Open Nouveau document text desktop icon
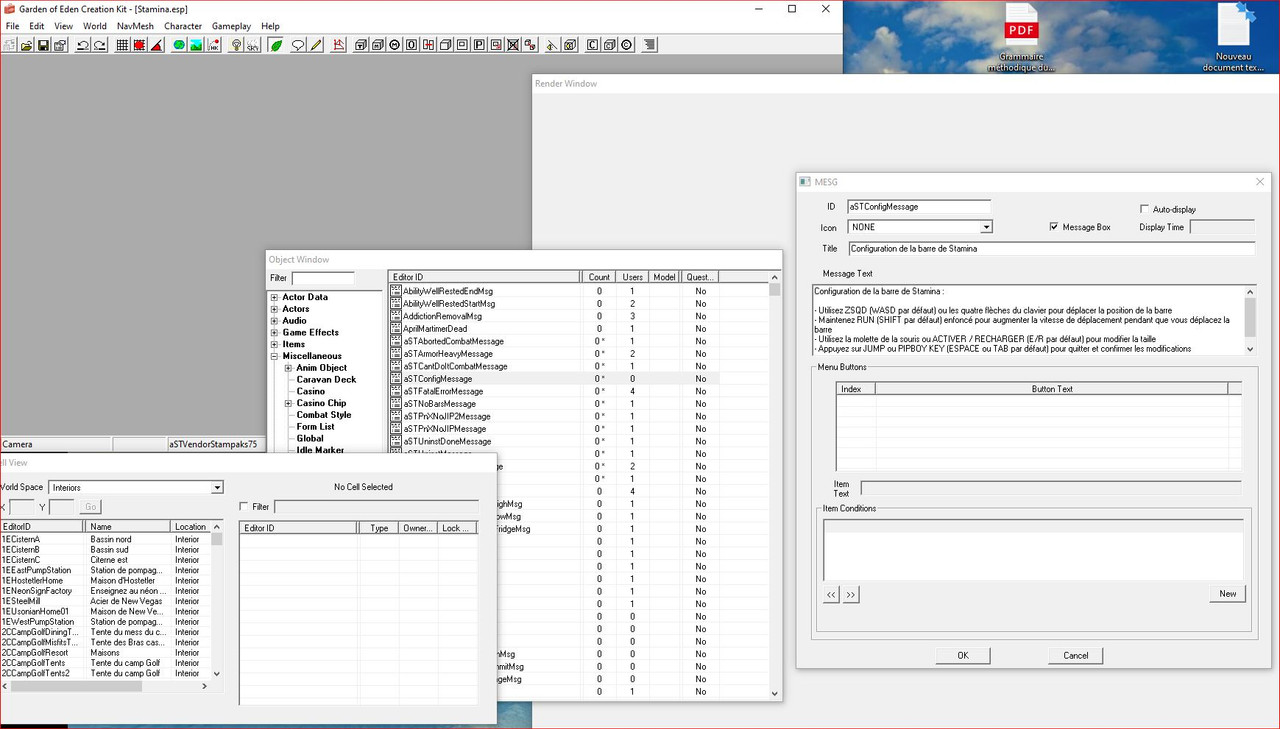The image size is (1280, 729). pos(1233,38)
